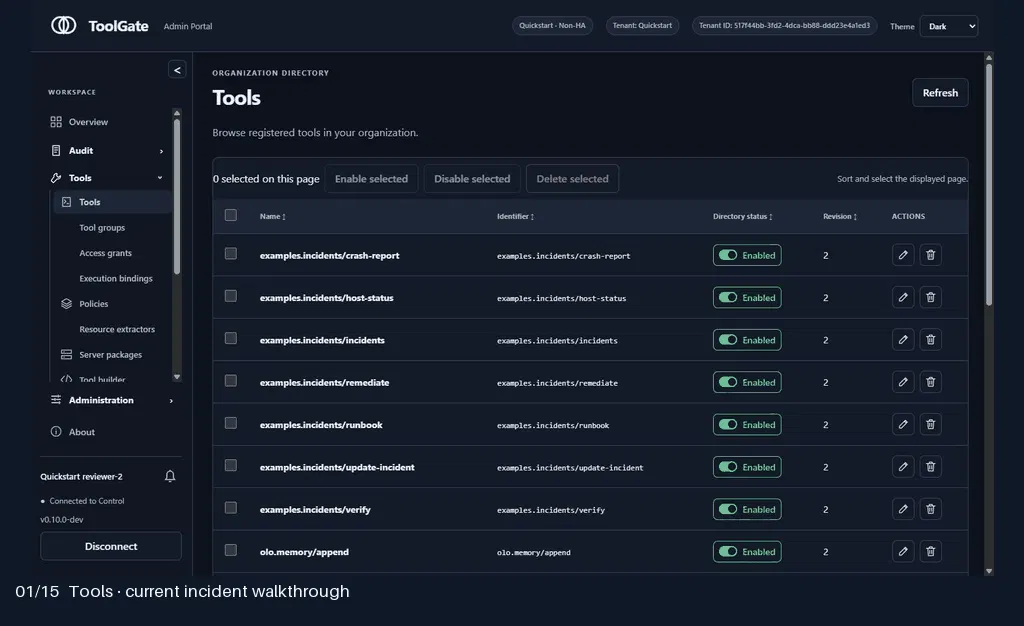
Task: Check the examples.incidents/crash-report row checkbox
Action: (x=231, y=254)
